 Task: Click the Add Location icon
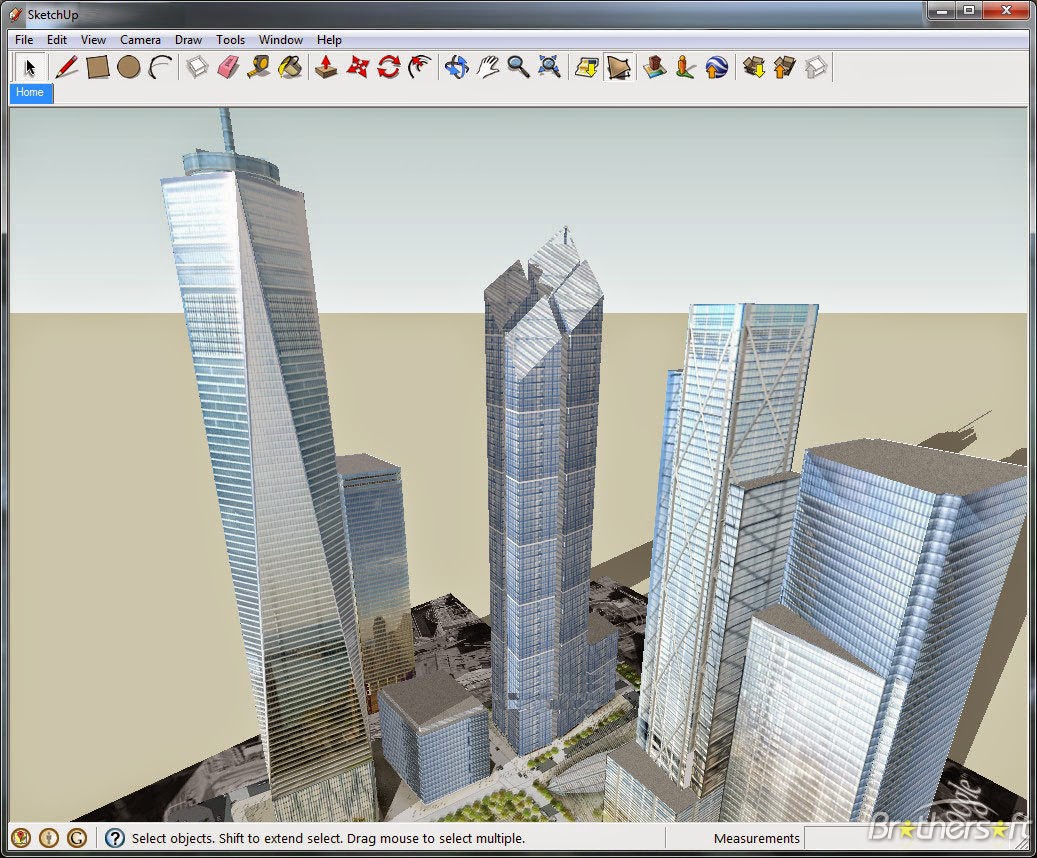(x=587, y=67)
